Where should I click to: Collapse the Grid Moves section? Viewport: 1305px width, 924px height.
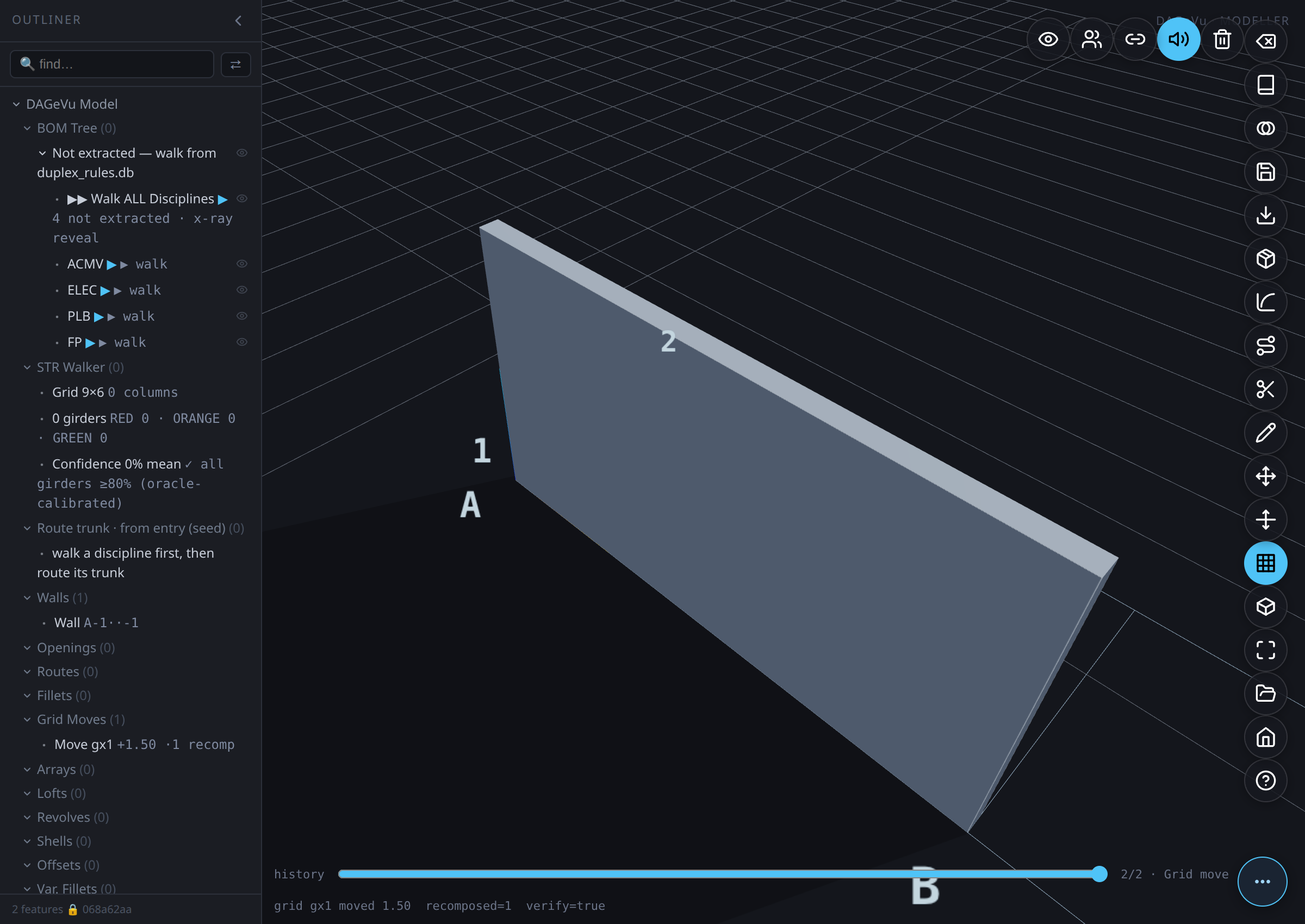[x=27, y=720]
